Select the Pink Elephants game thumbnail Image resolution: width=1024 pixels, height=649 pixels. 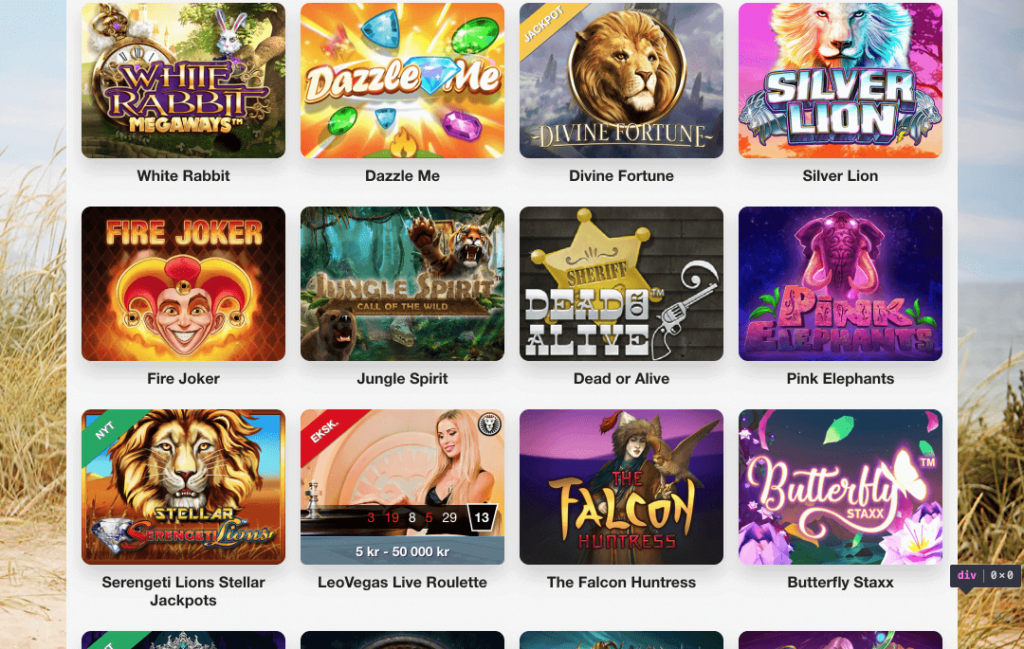[840, 284]
